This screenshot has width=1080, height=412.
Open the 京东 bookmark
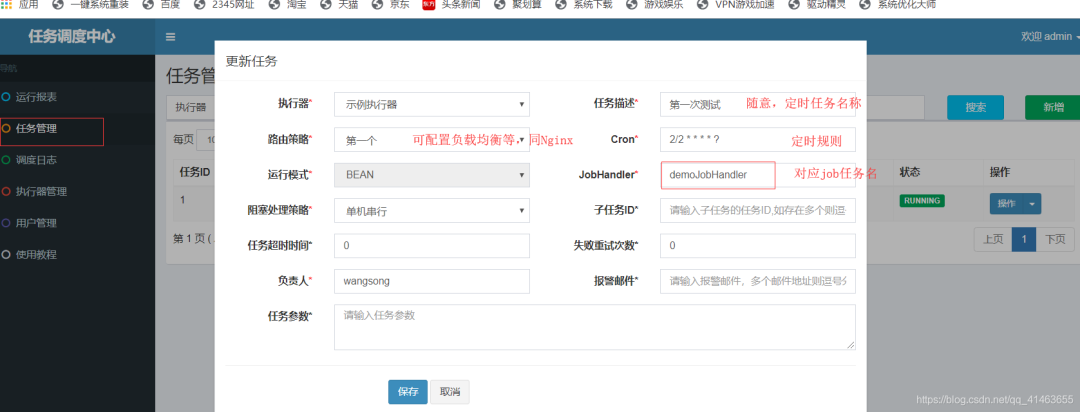391,5
